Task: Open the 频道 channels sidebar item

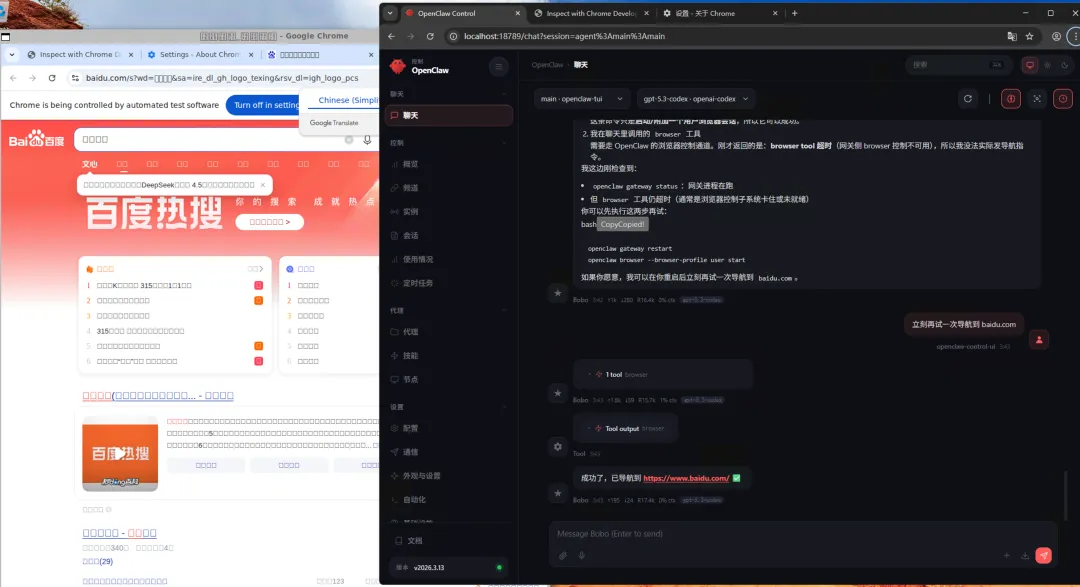Action: click(448, 187)
